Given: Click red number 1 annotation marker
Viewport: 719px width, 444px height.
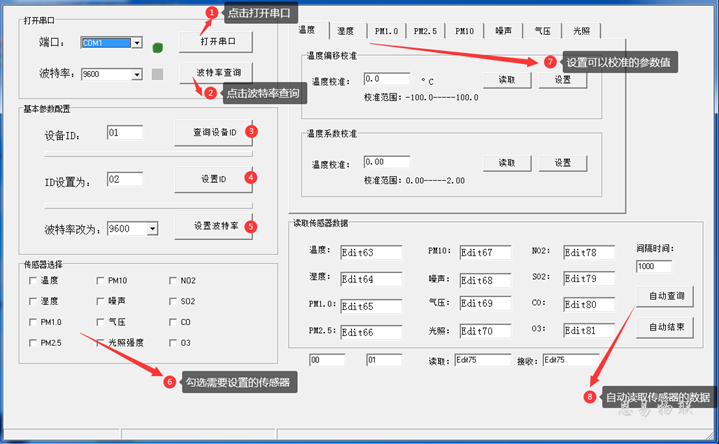Looking at the screenshot, I should click(x=211, y=13).
